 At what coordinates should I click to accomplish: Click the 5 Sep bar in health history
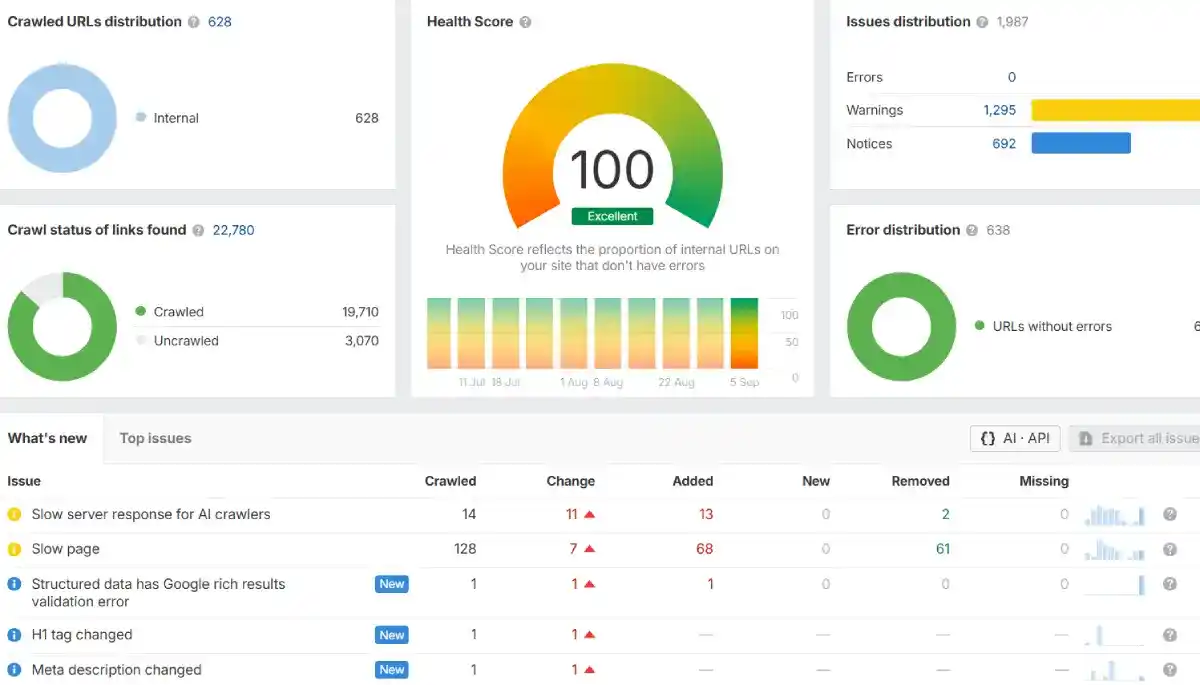(744, 333)
